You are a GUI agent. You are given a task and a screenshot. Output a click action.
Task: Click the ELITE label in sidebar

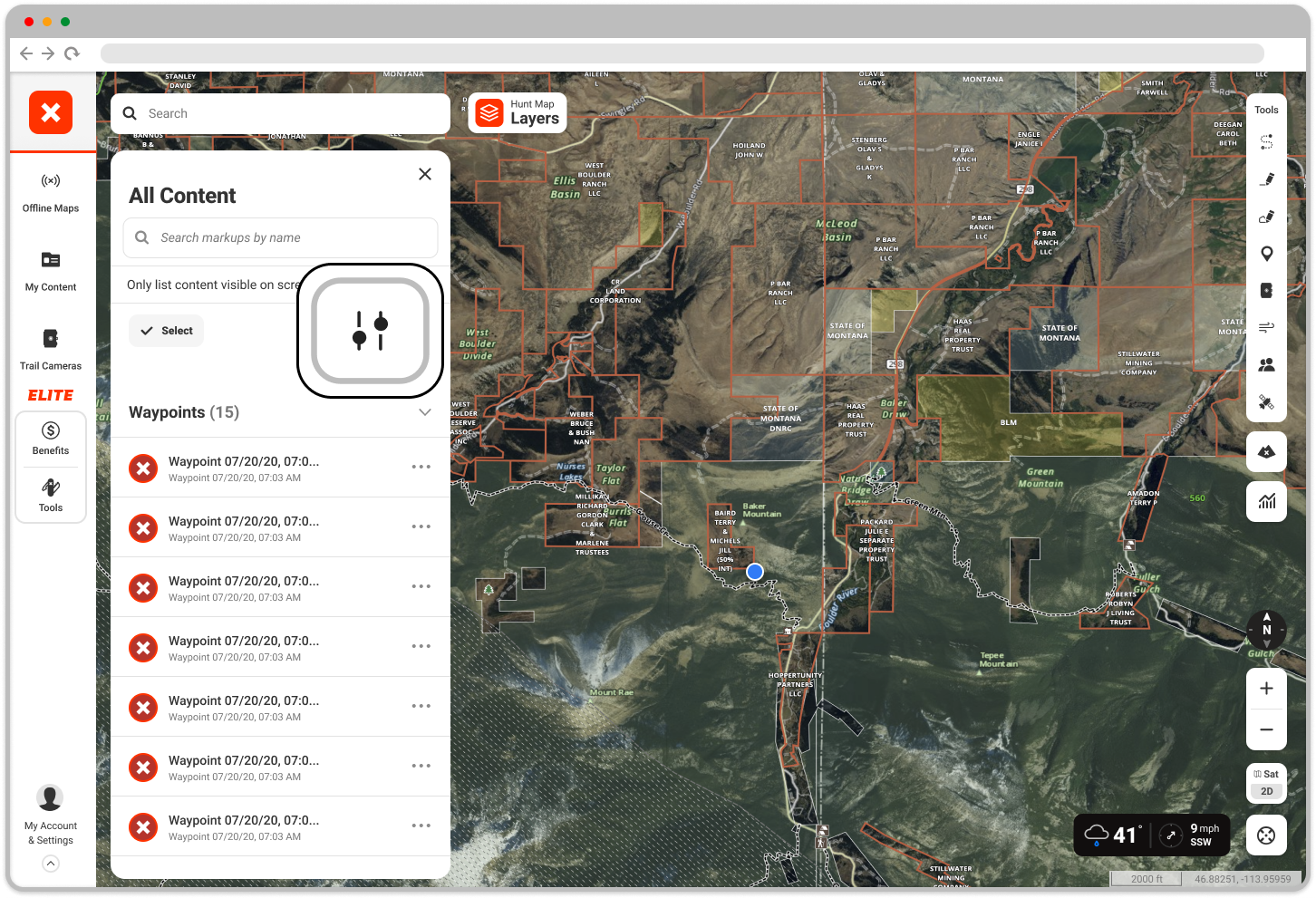tap(51, 395)
